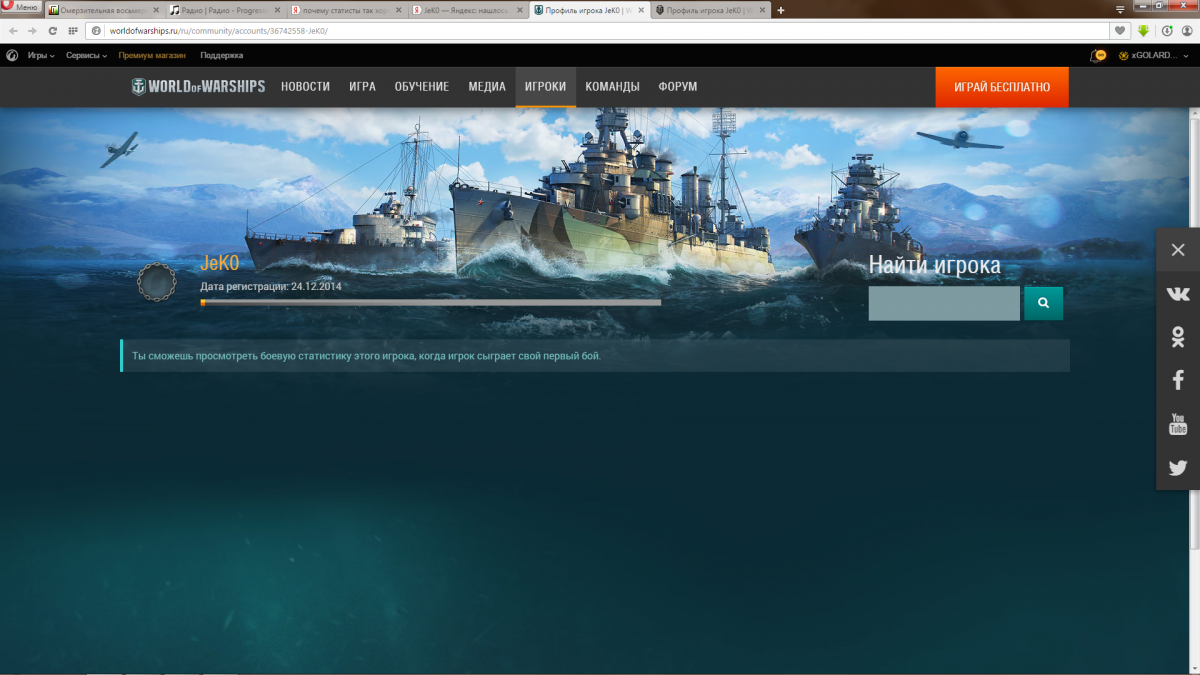Click the World of Warships logo
The width and height of the screenshot is (1200, 675).
pyautogui.click(x=198, y=87)
